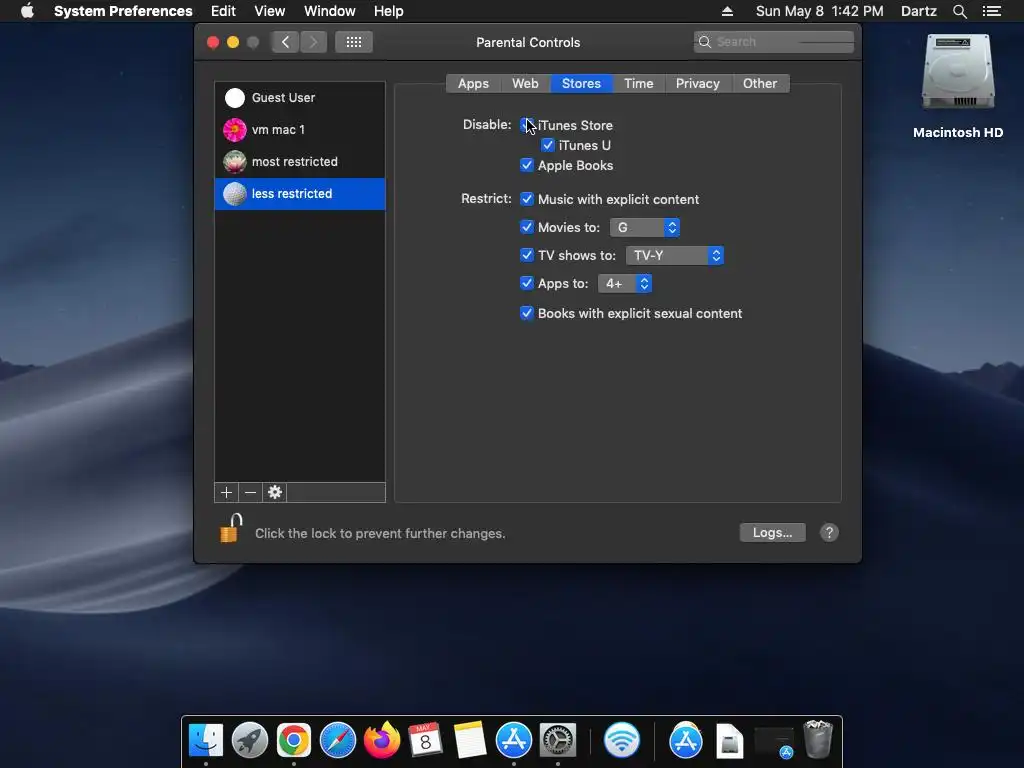Viewport: 1024px width, 768px height.
Task: Launch Launchpad rocket icon in dock
Action: point(249,740)
